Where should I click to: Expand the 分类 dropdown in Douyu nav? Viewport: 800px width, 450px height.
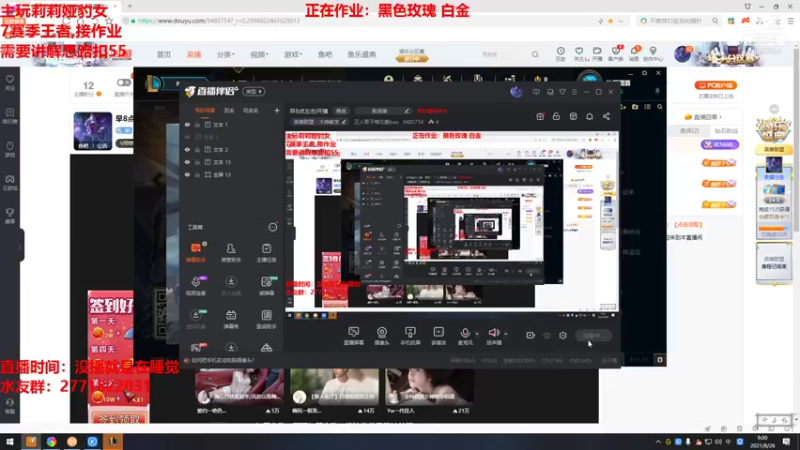pos(226,54)
